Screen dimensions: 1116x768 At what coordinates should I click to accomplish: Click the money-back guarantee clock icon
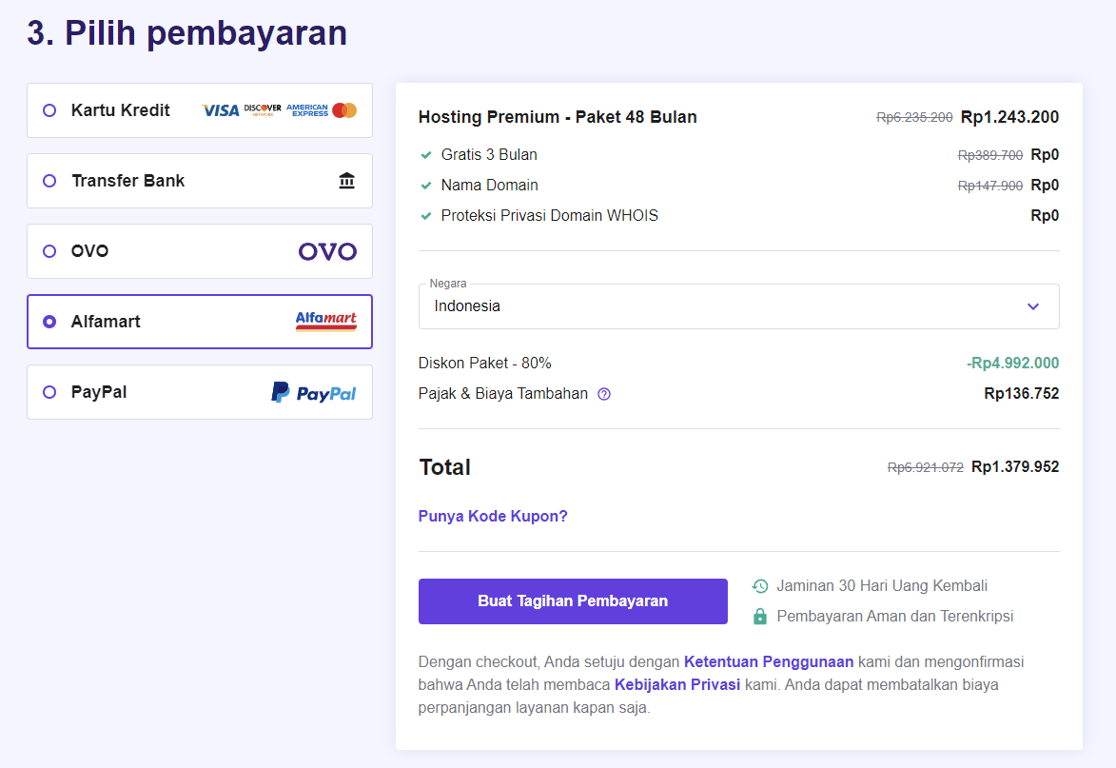click(x=761, y=585)
